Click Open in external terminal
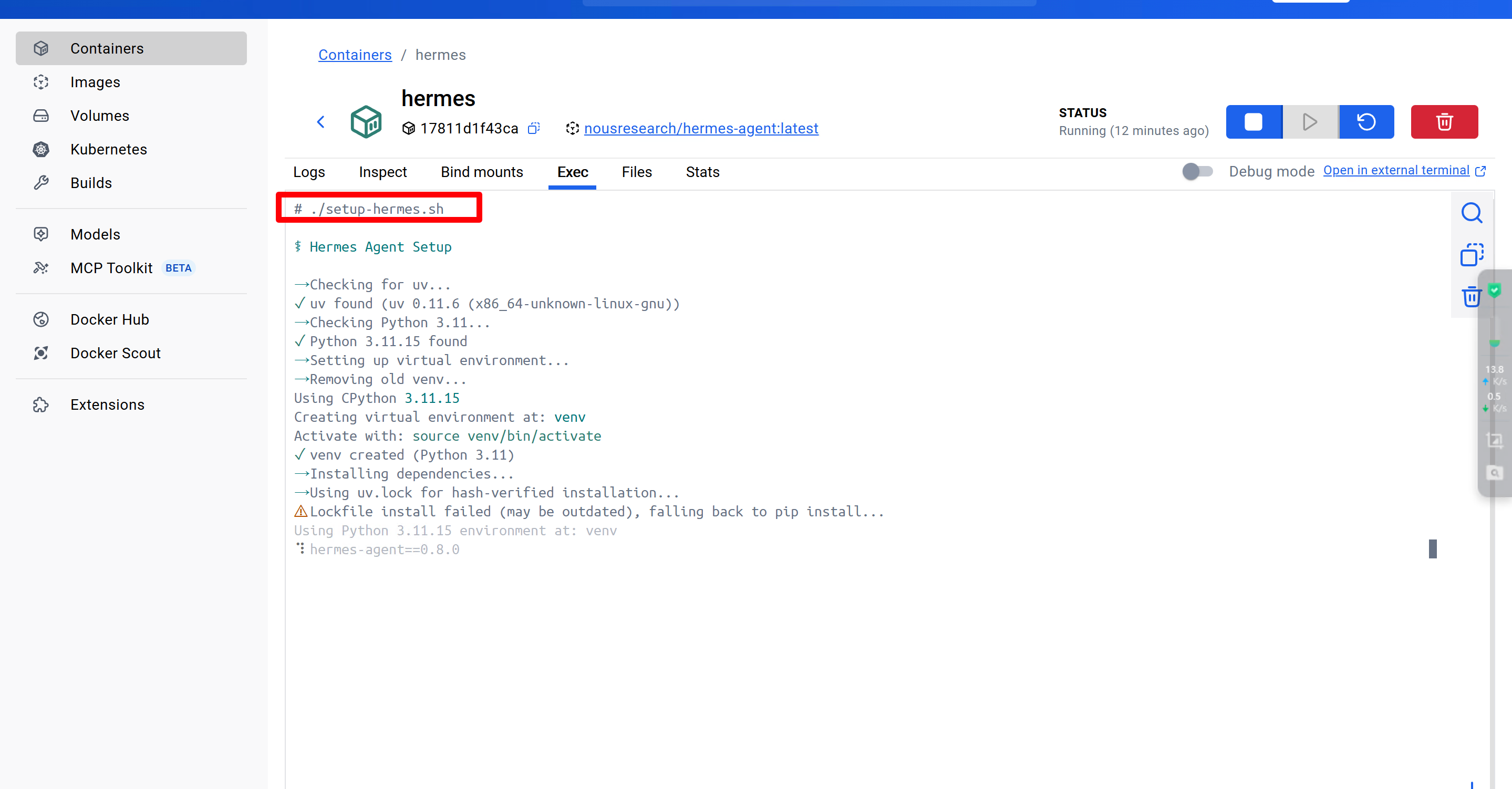 [x=1396, y=170]
